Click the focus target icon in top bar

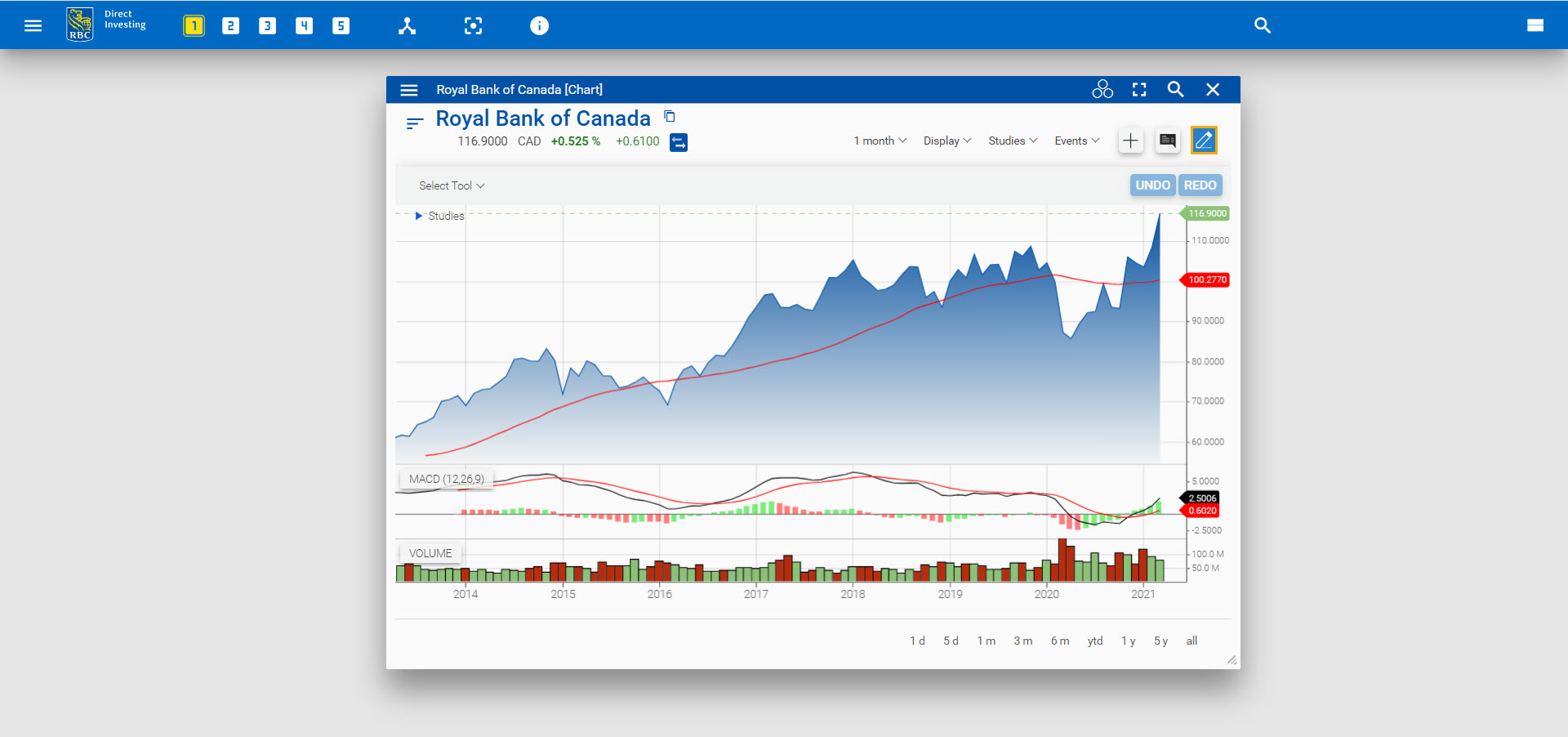(473, 26)
